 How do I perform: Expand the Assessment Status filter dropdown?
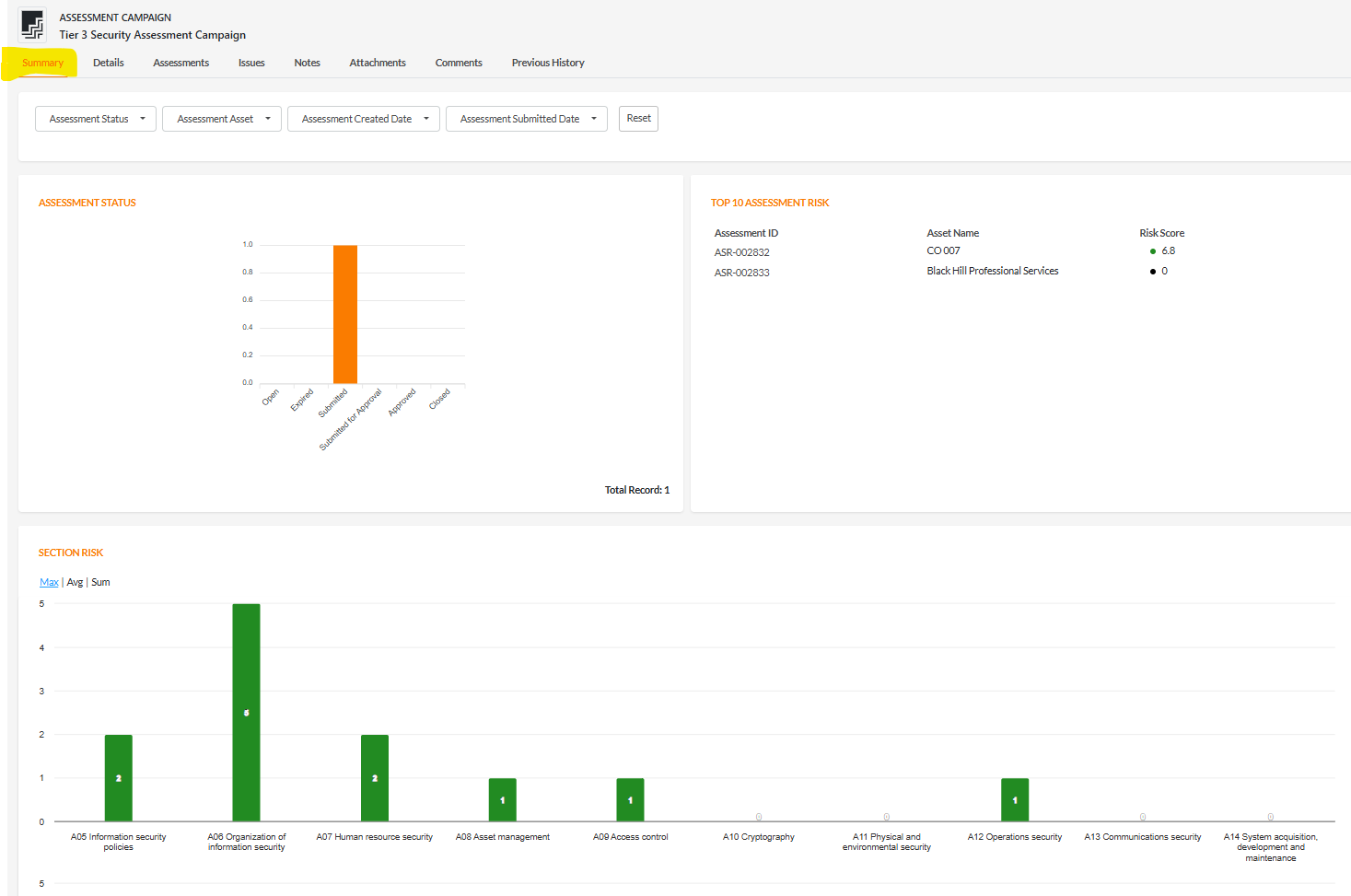click(96, 119)
